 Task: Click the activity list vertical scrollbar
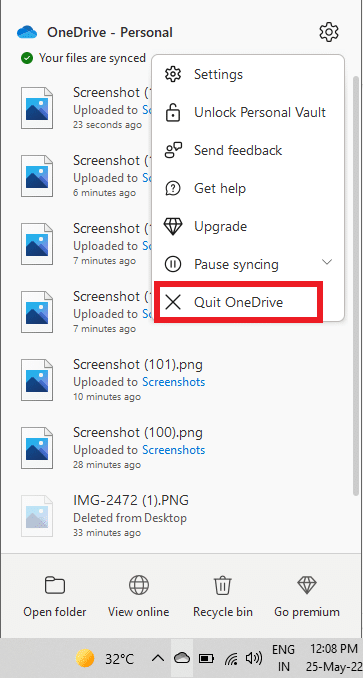[356, 285]
